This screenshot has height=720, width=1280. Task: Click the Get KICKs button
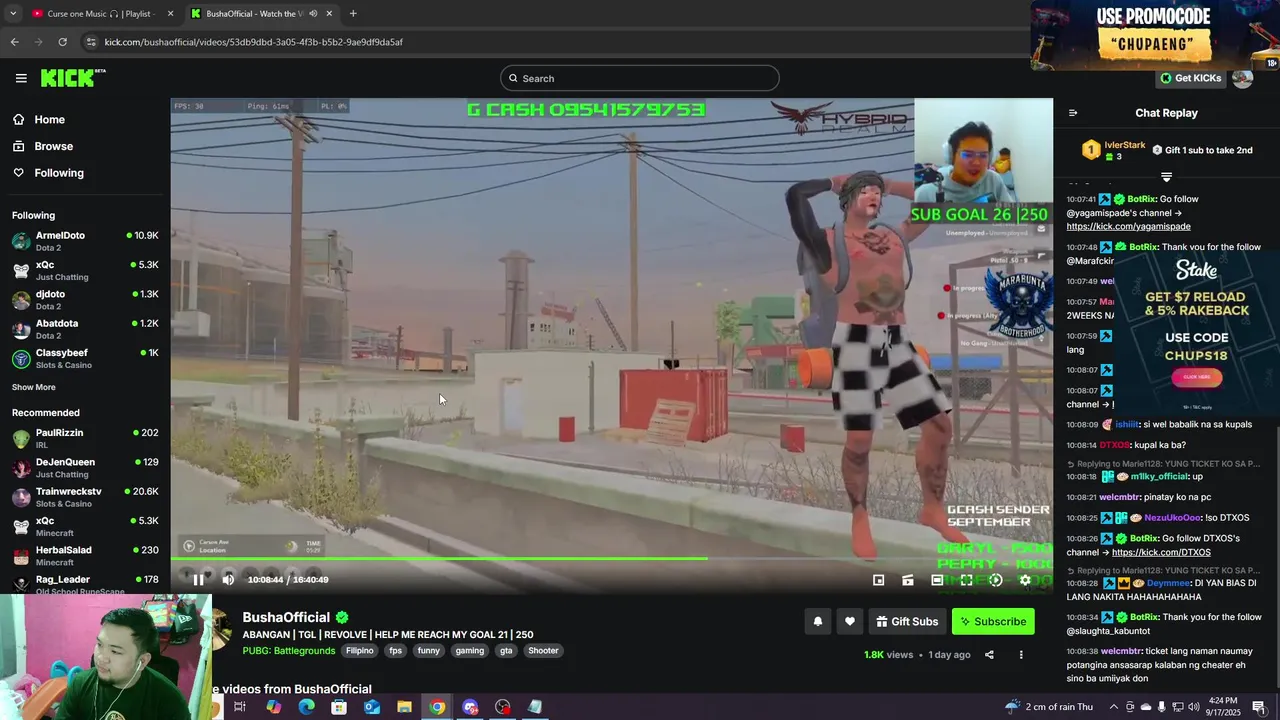point(1191,78)
